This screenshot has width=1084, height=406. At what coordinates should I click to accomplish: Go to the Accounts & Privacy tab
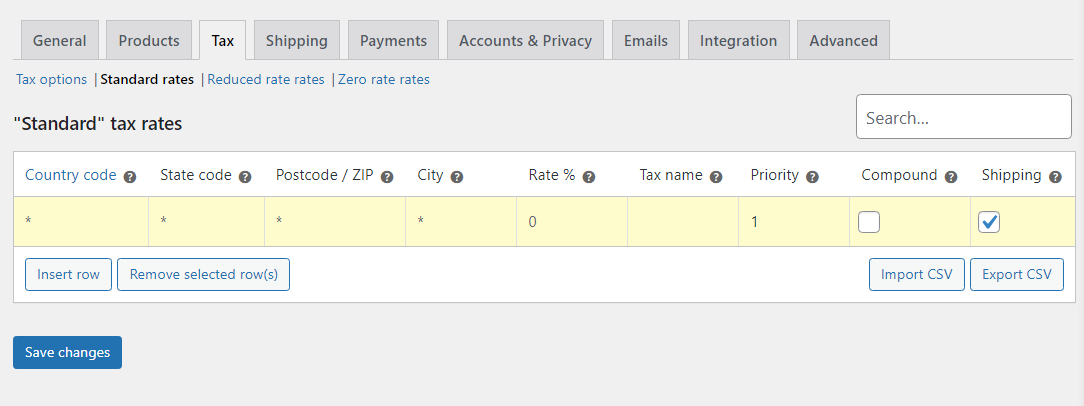click(x=525, y=41)
